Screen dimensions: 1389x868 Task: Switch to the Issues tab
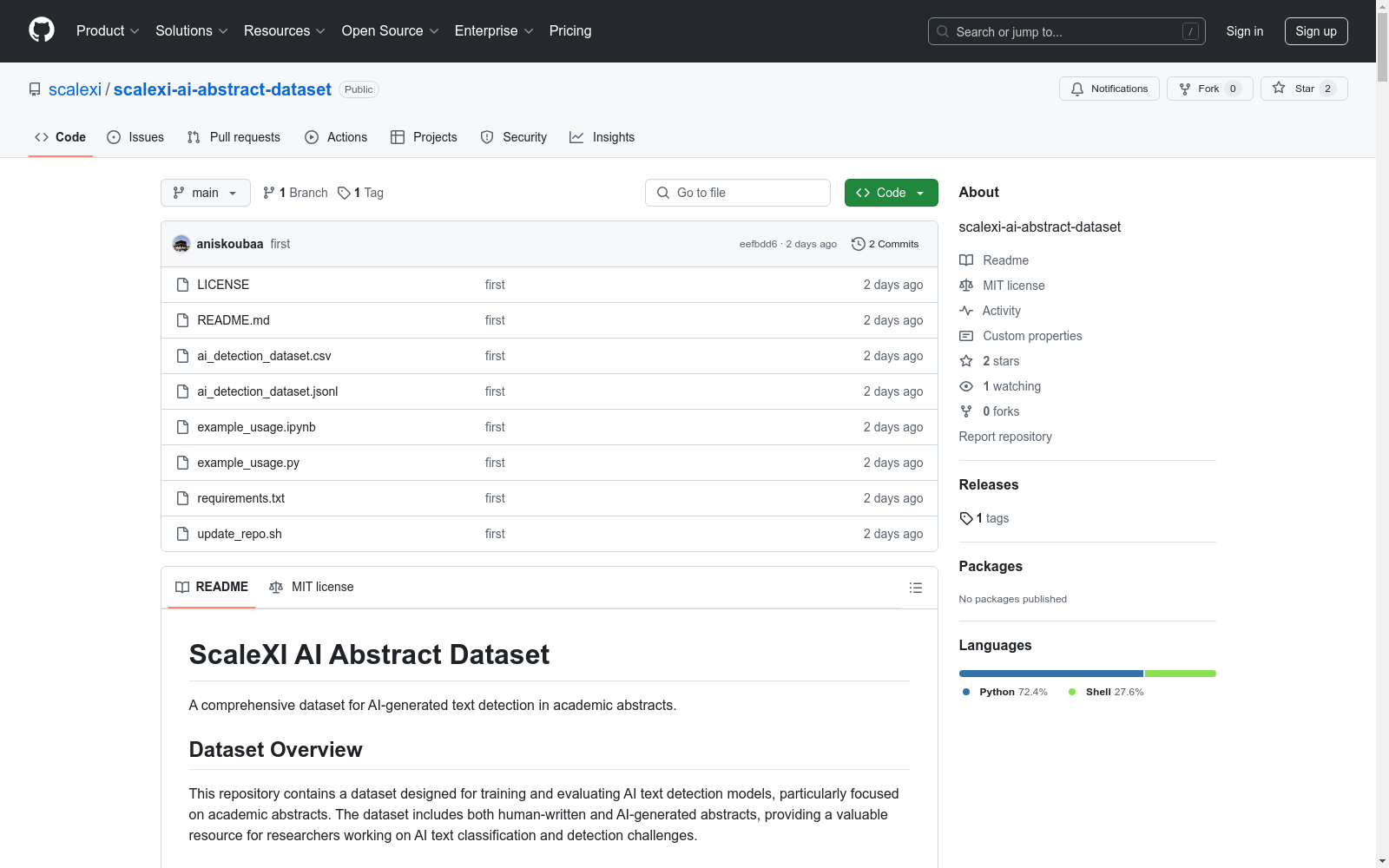coord(135,137)
